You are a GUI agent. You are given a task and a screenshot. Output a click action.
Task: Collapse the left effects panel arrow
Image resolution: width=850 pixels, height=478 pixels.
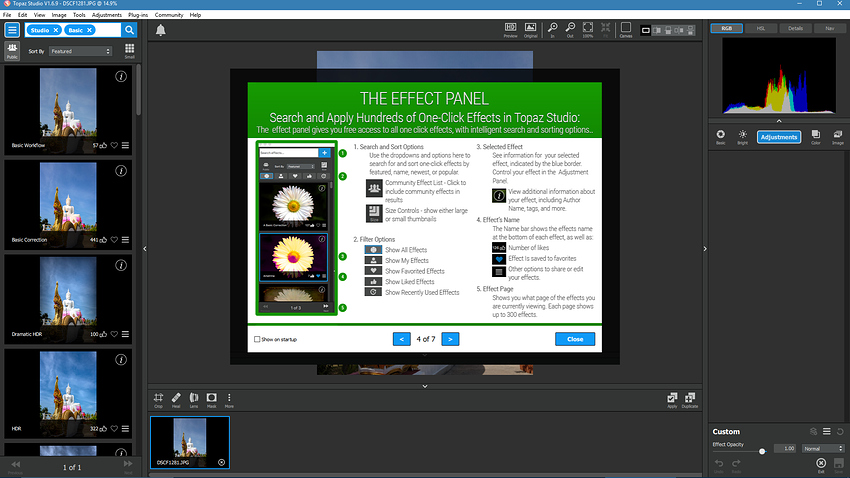145,249
